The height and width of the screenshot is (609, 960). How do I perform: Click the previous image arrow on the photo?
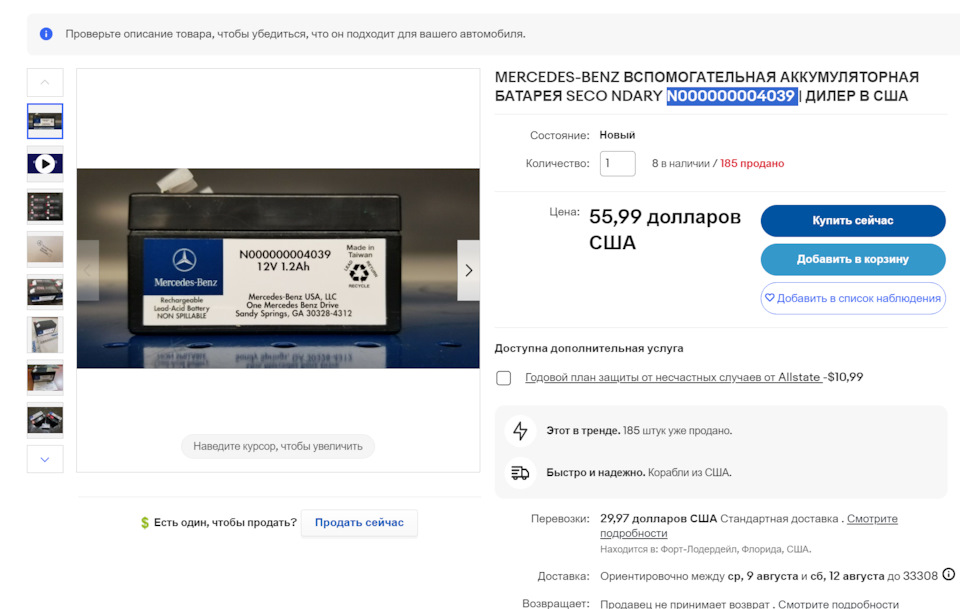coord(88,269)
